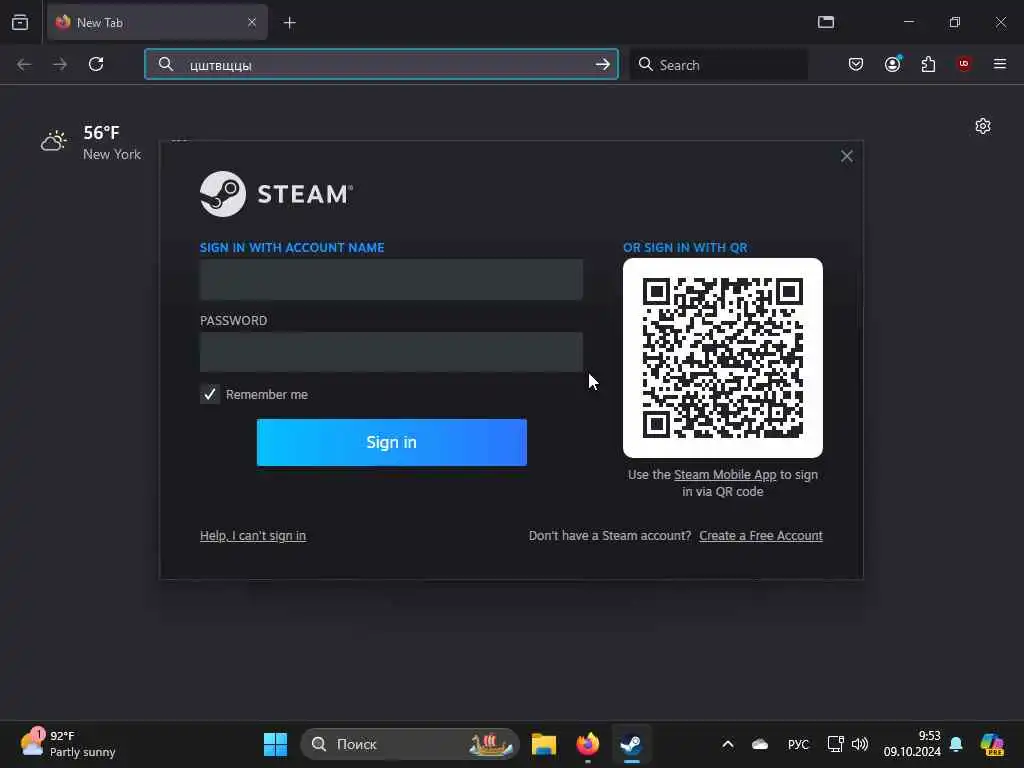This screenshot has height=768, width=1024.
Task: Open Firefox account icon
Action: click(892, 64)
